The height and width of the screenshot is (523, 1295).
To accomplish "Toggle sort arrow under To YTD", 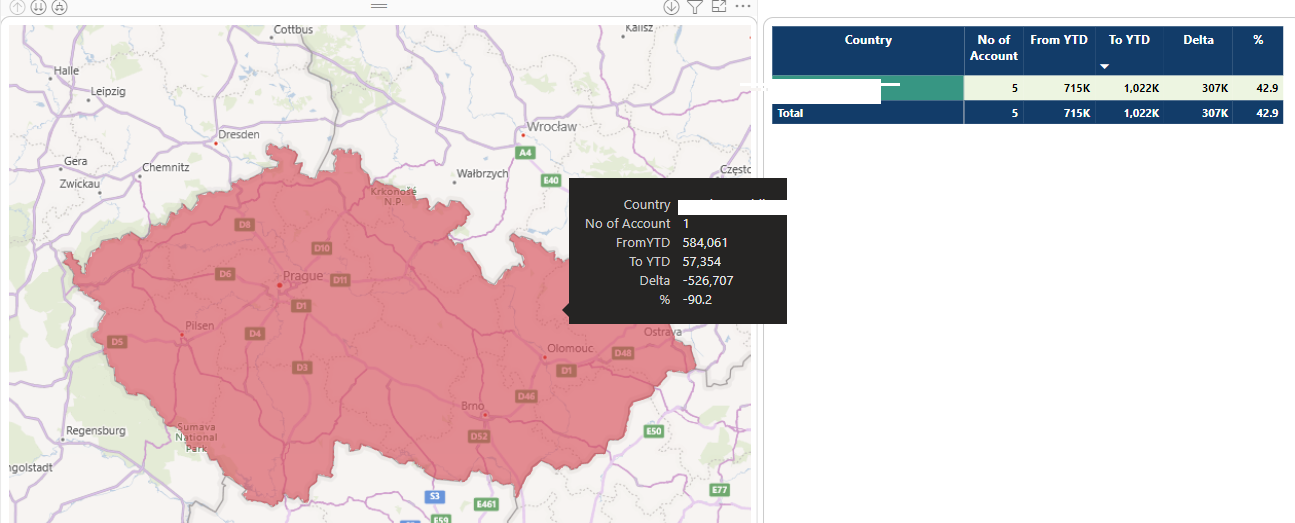I will point(1105,67).
